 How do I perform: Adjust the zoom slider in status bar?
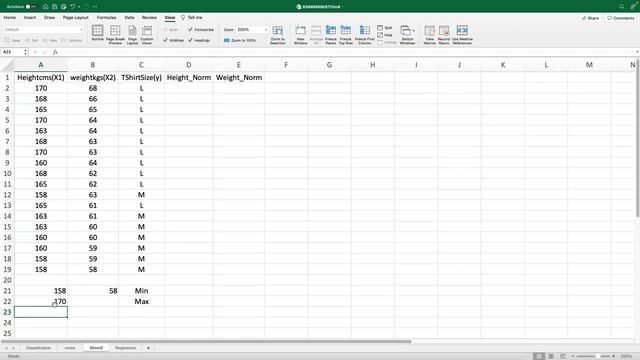point(597,356)
